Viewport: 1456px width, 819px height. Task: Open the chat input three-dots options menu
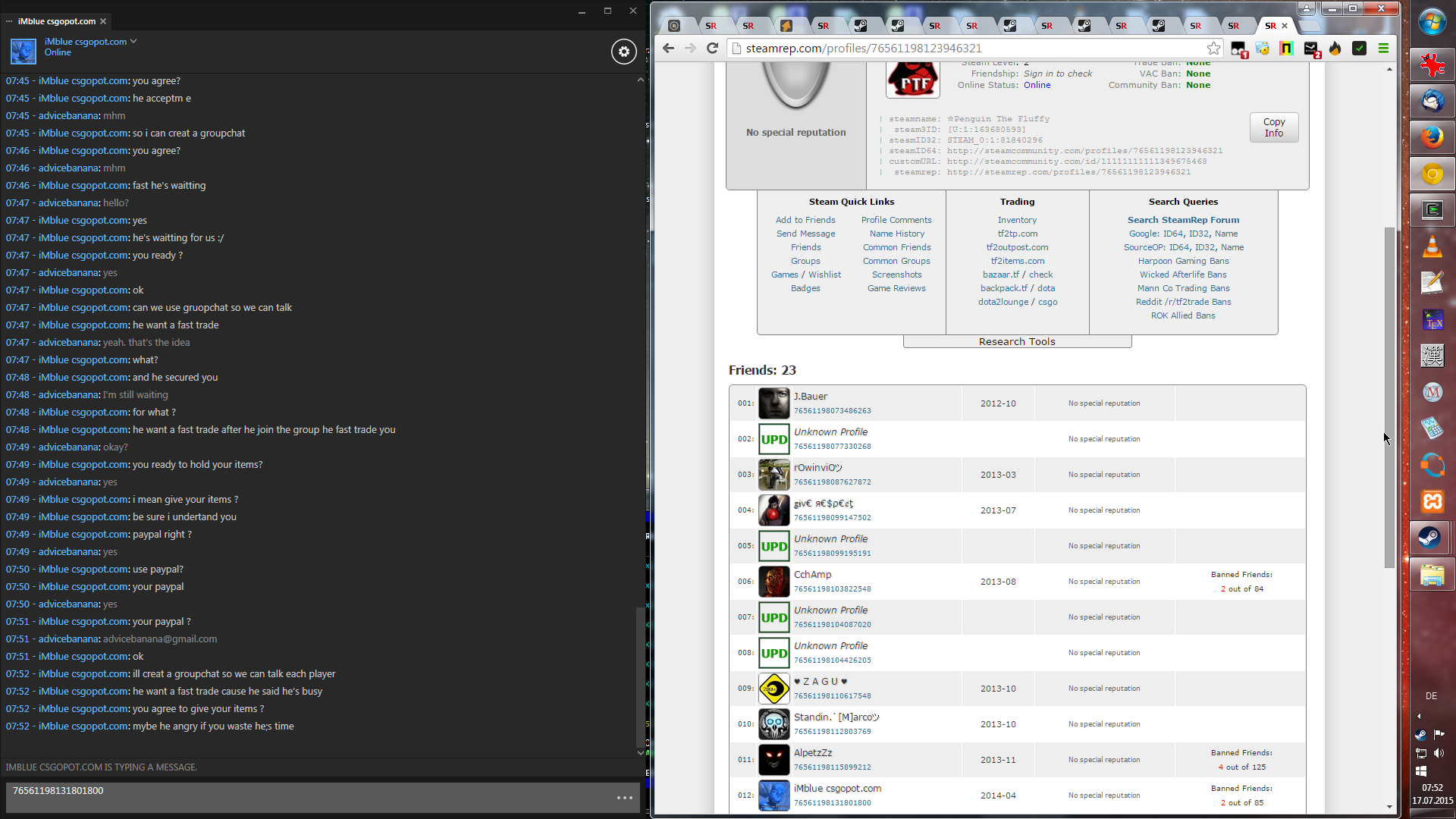(624, 797)
